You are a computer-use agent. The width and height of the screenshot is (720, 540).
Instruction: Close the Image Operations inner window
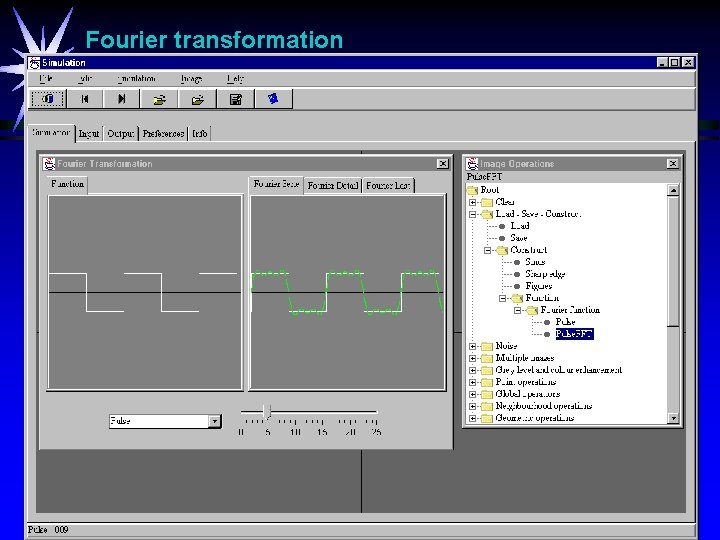(x=673, y=164)
